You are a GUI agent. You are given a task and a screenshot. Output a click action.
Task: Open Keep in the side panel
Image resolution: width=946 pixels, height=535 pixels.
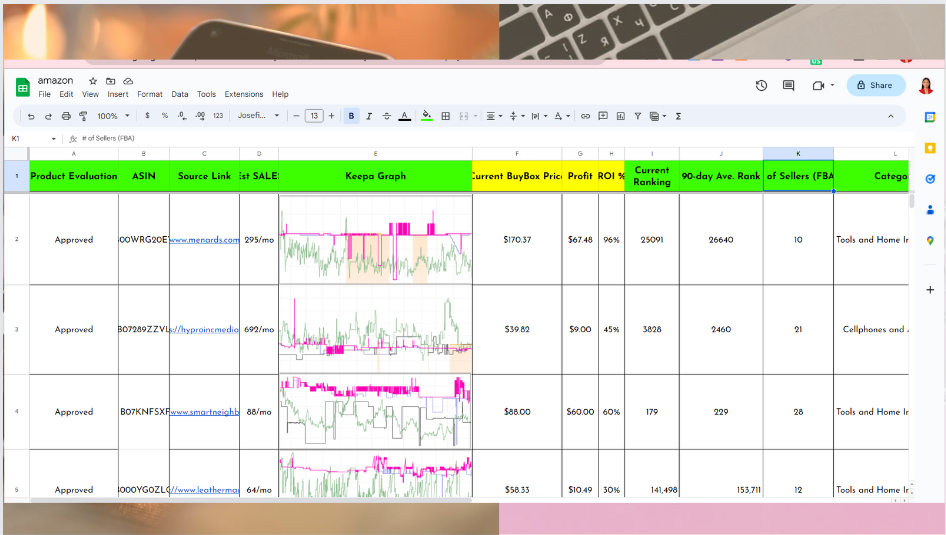click(x=930, y=148)
